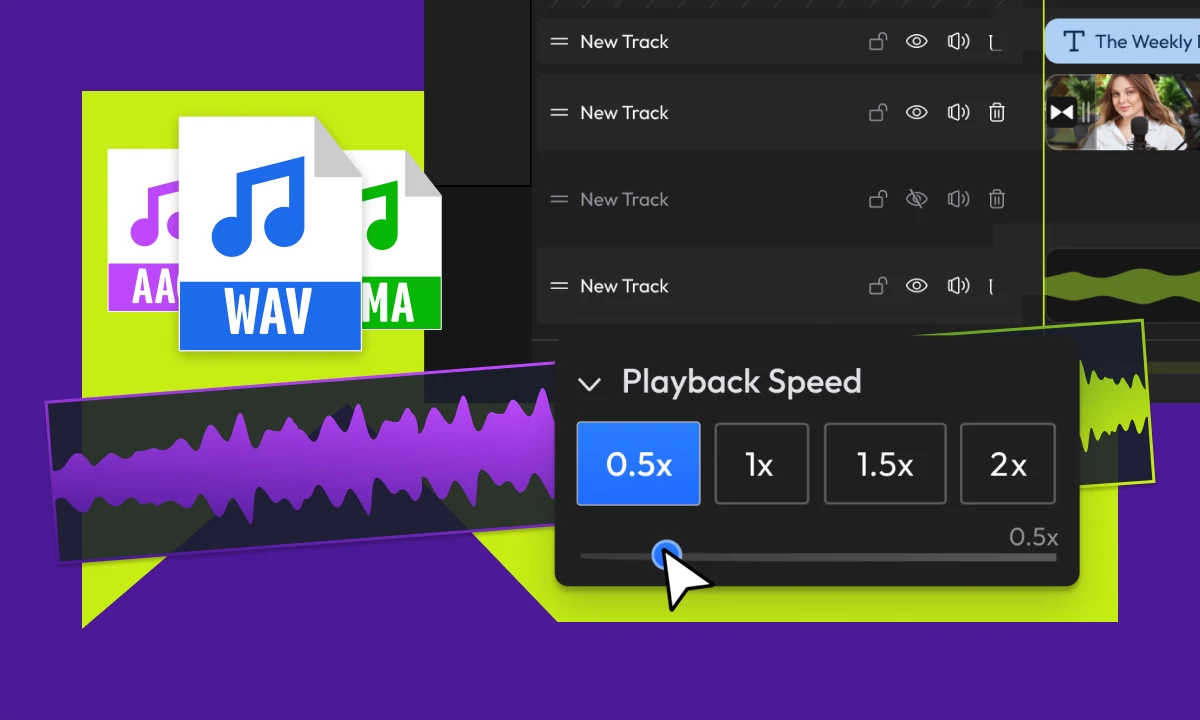This screenshot has width=1200, height=720.
Task: Select the 1x playback speed
Action: point(761,464)
